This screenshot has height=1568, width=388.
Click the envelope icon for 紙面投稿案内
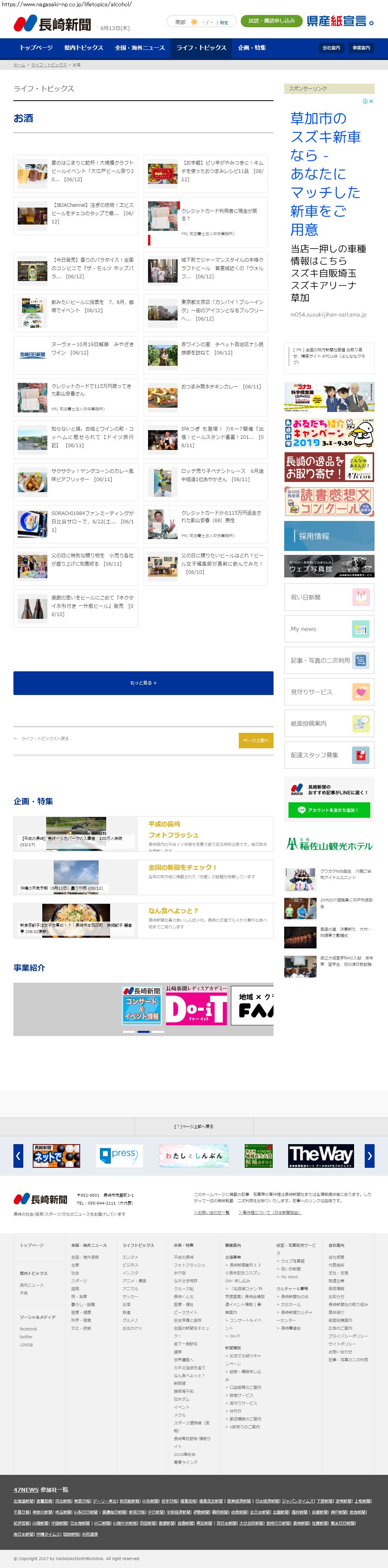click(x=361, y=724)
